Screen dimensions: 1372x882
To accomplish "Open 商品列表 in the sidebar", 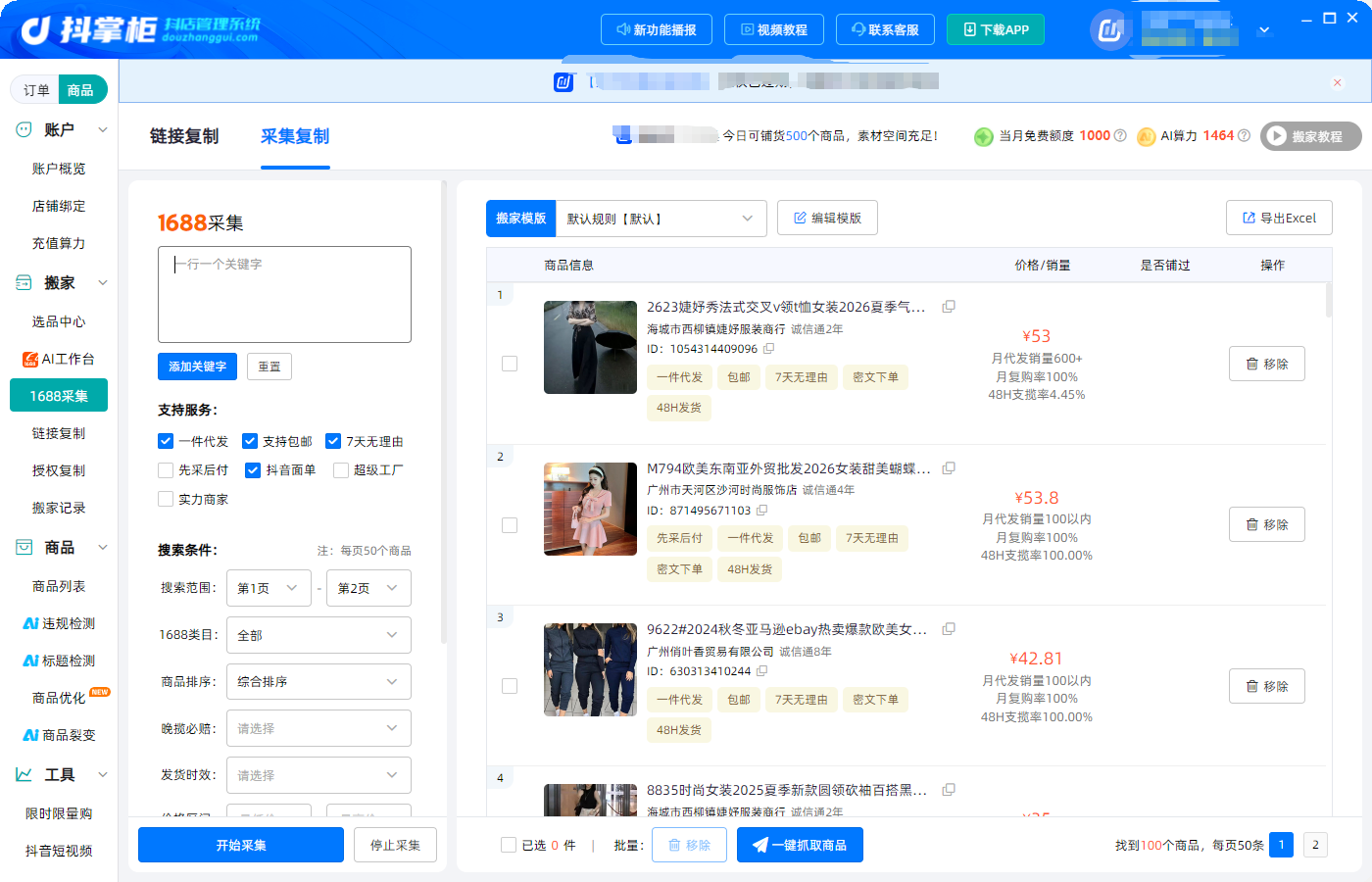I will pyautogui.click(x=59, y=586).
